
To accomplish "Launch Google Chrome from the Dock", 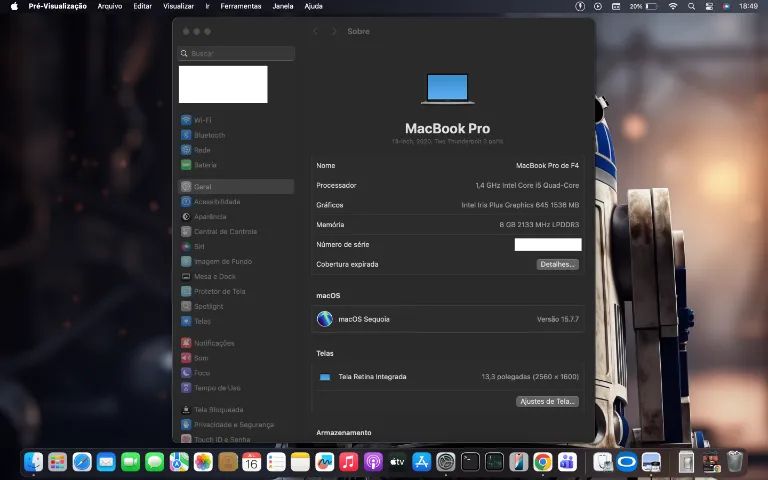I will tap(543, 462).
